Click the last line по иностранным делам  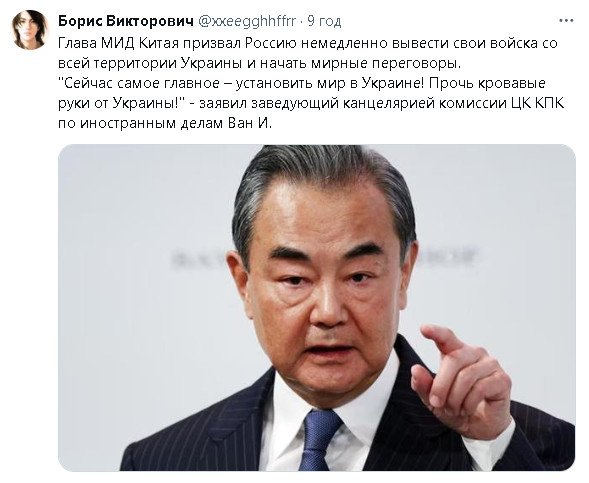[x=165, y=123]
